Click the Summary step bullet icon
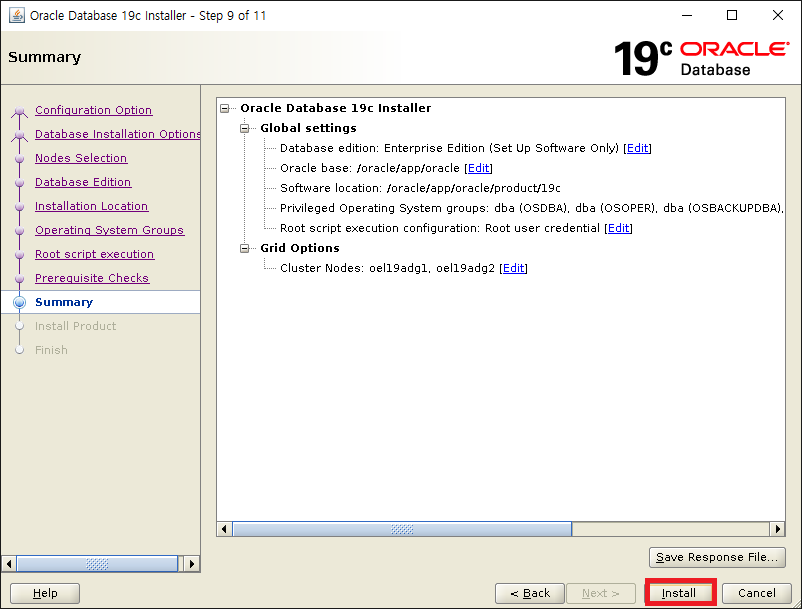Viewport: 802px width, 609px height. click(19, 302)
